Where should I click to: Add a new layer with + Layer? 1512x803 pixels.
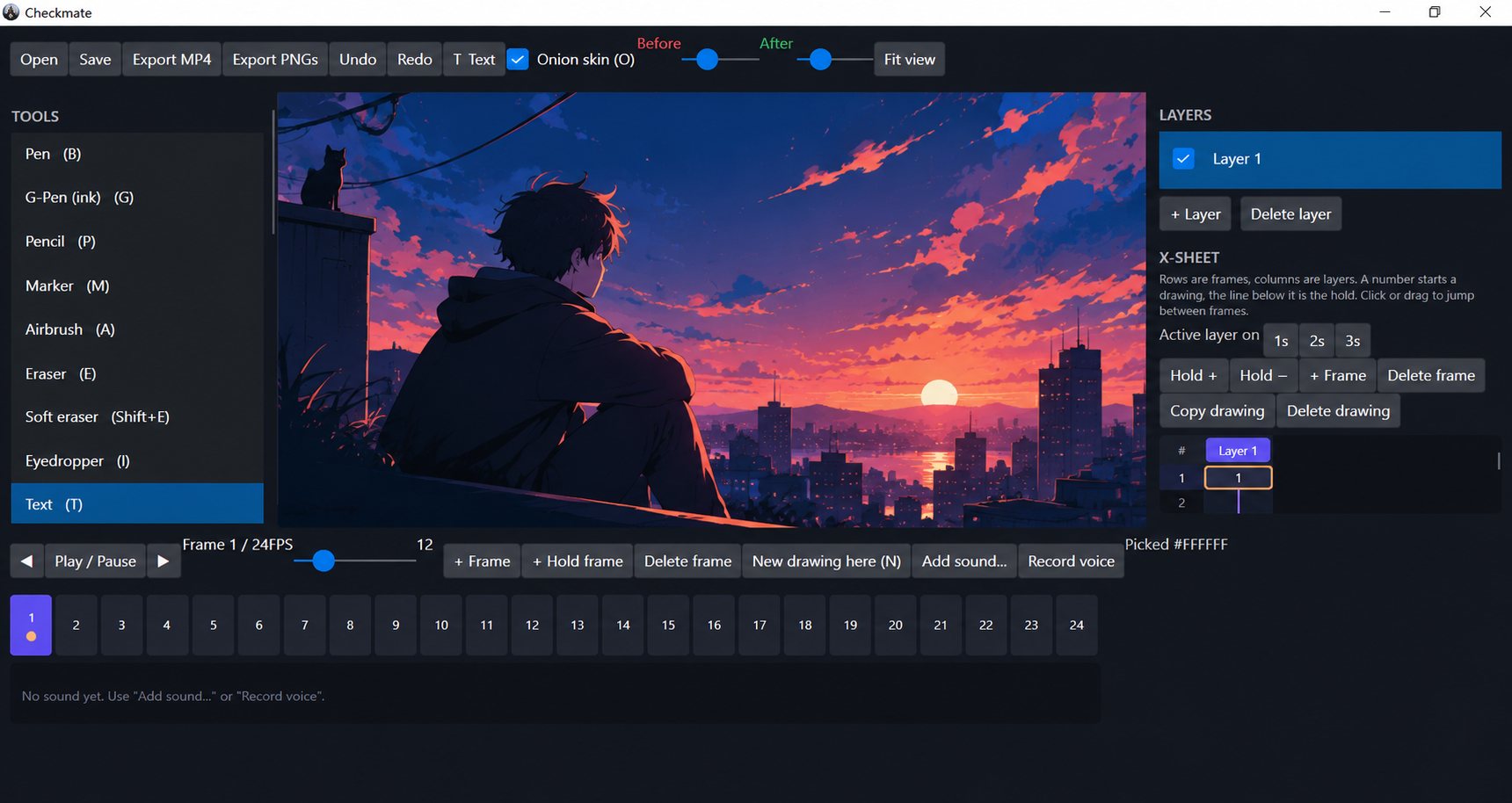(1196, 214)
